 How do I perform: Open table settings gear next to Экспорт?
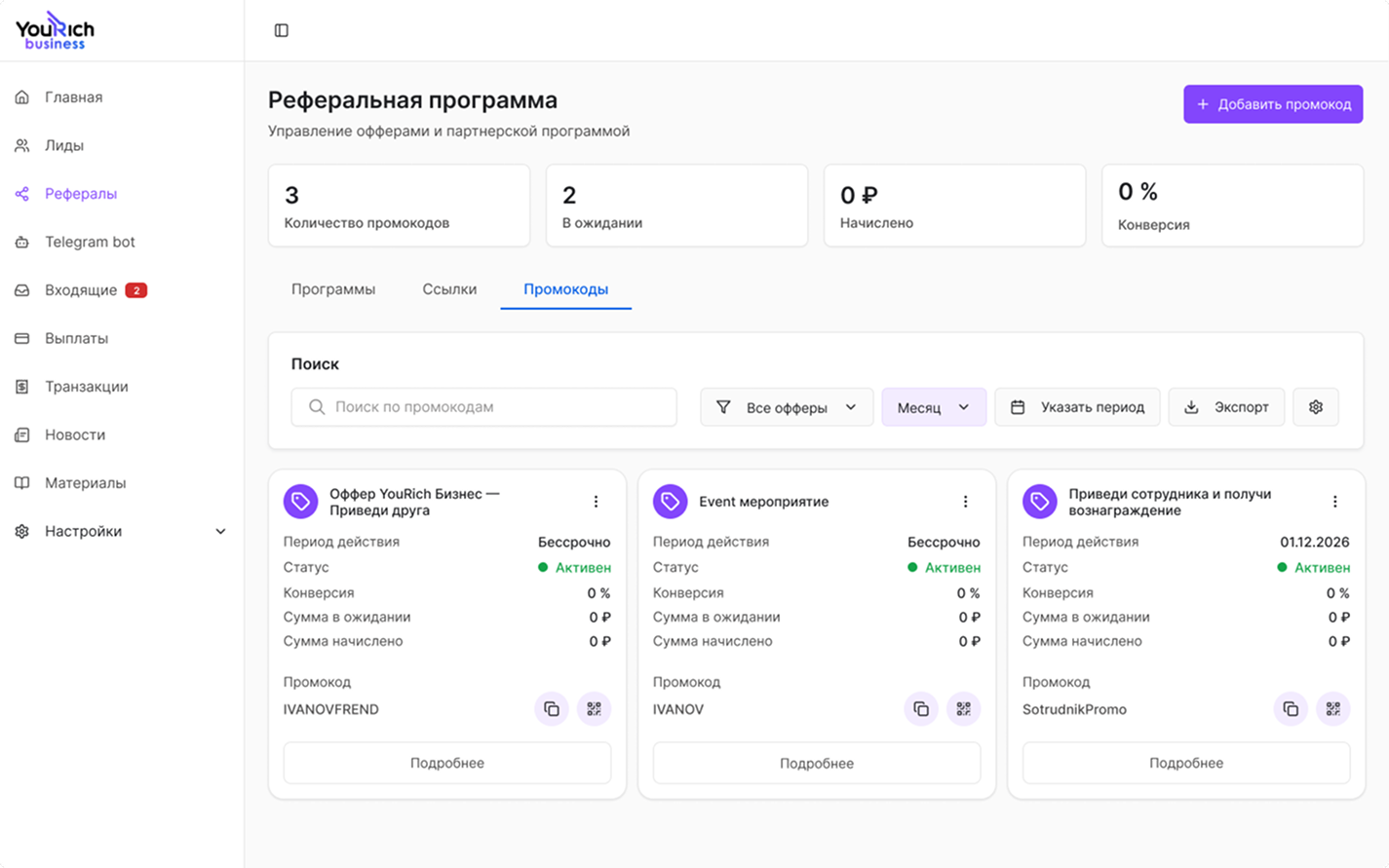[x=1316, y=406]
